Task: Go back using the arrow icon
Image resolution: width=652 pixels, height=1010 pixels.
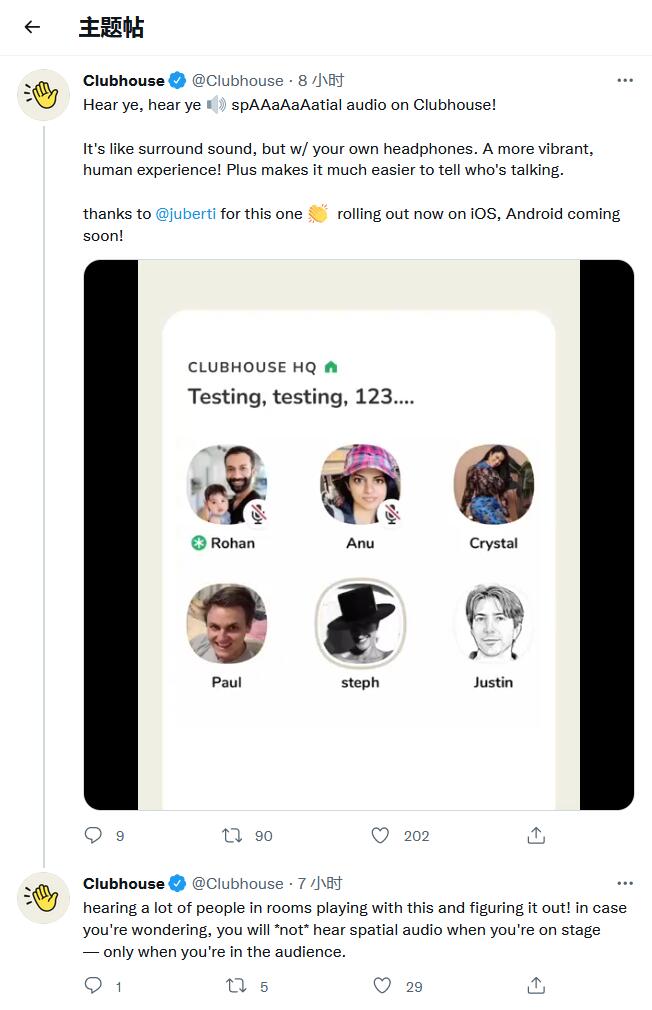Action: (x=32, y=27)
